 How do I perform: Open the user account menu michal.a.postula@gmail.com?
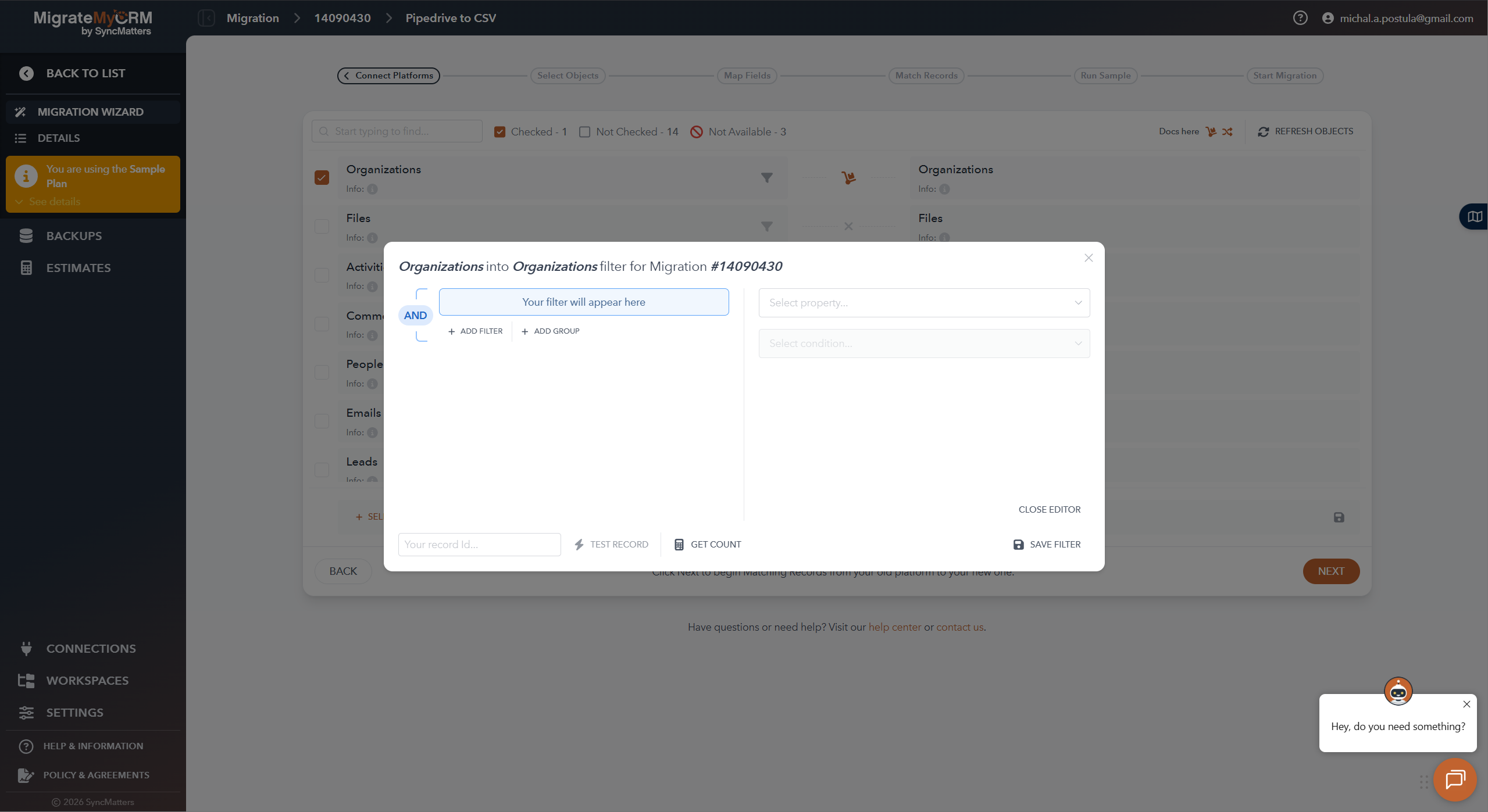point(1398,18)
